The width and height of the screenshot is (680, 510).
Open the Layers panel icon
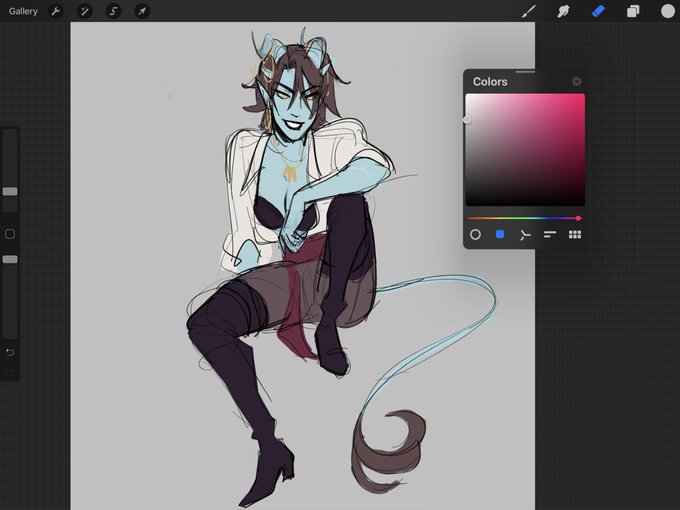(x=633, y=11)
